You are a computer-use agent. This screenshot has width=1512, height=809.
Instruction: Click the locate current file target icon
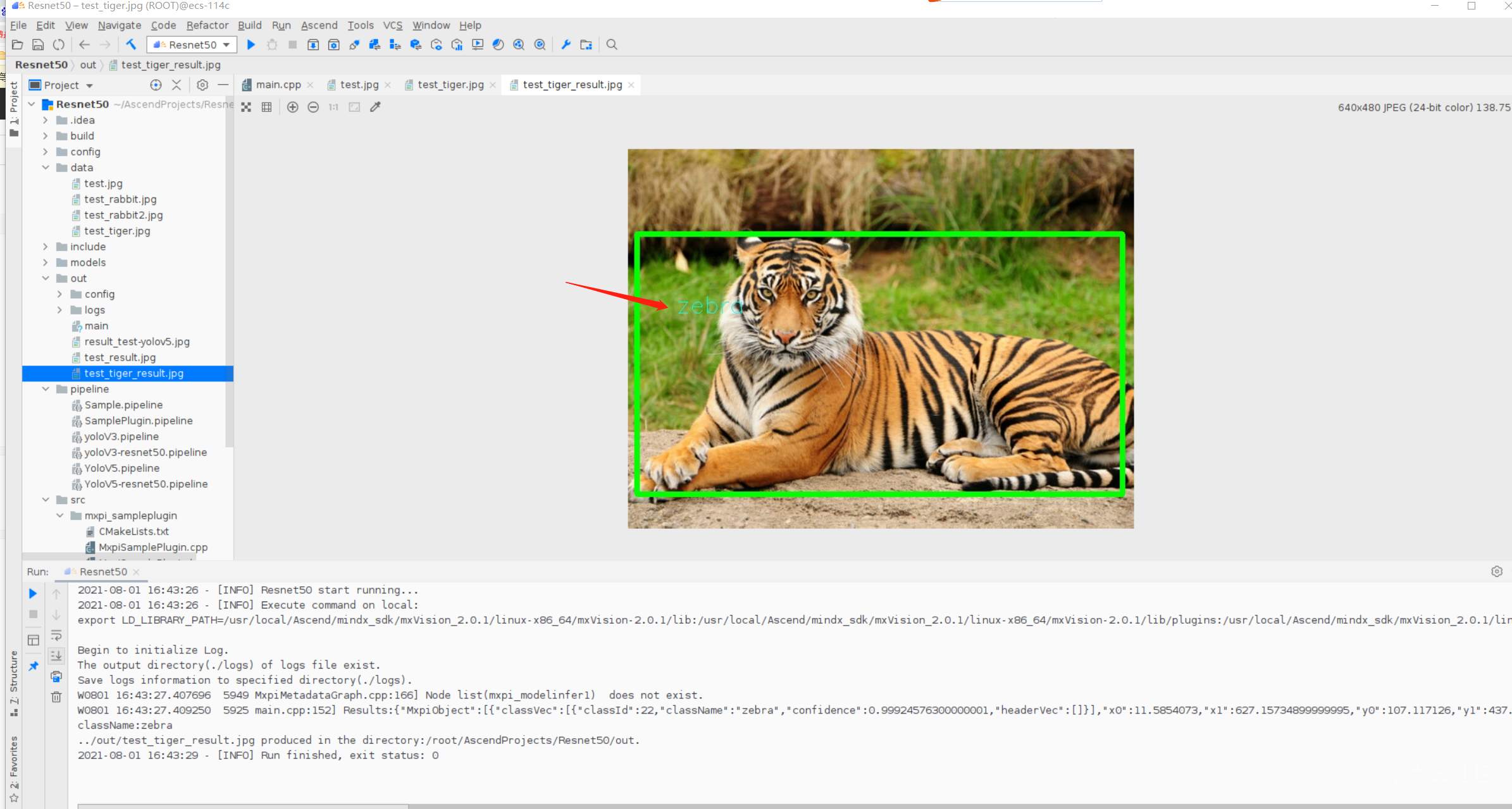click(x=156, y=85)
